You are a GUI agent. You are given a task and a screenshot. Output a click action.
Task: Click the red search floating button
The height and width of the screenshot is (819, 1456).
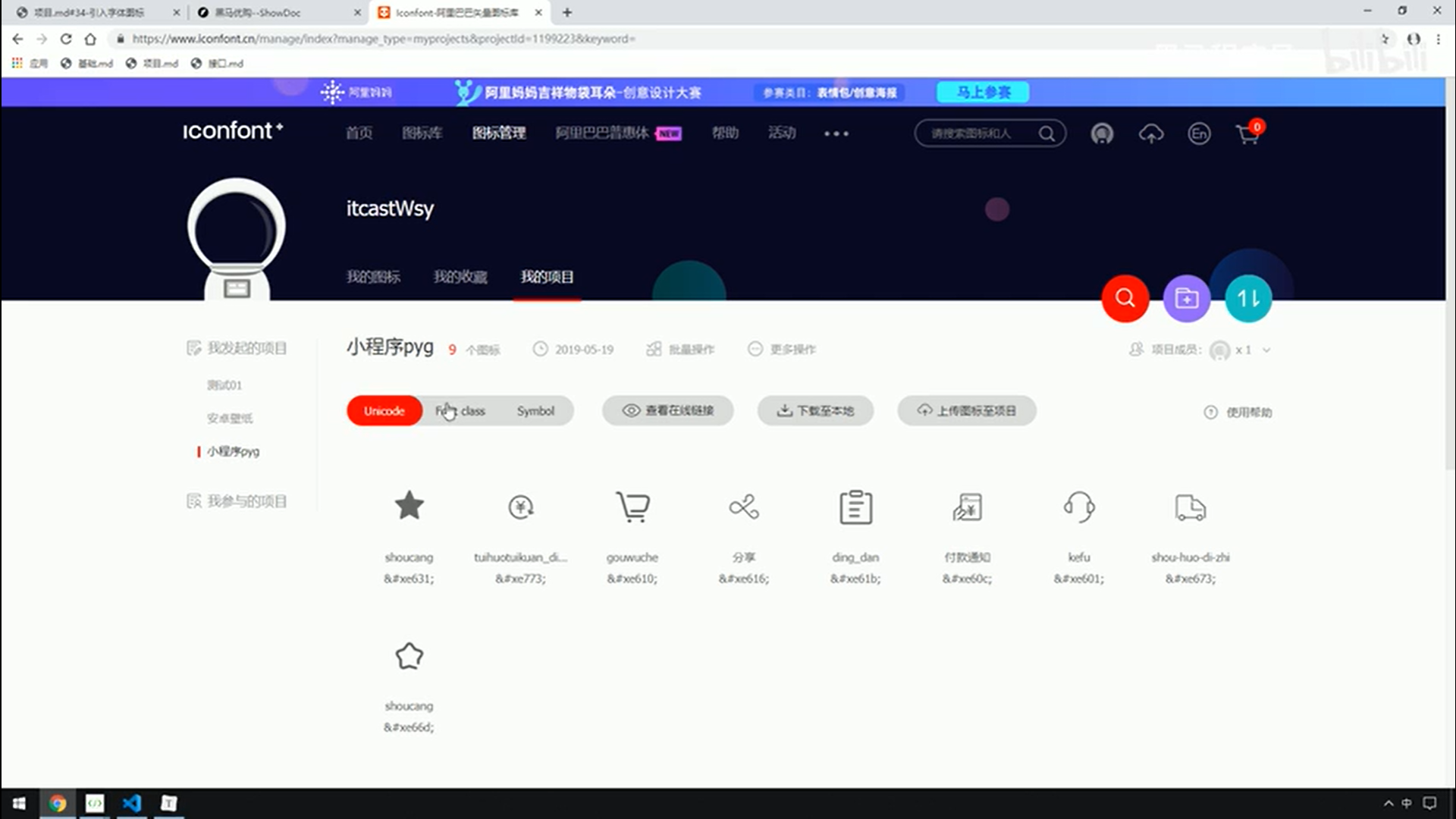click(1125, 298)
